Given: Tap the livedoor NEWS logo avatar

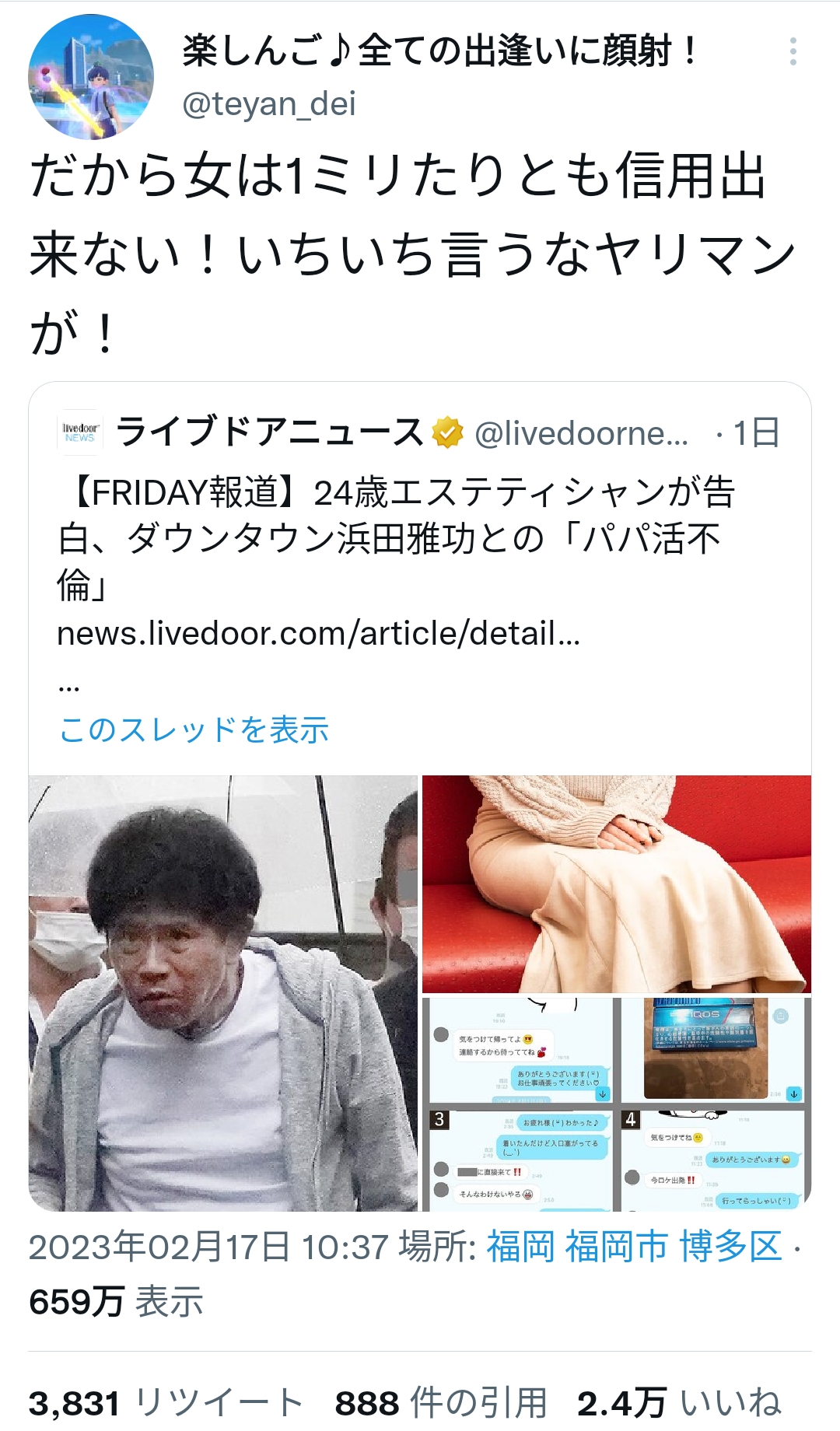Looking at the screenshot, I should [80, 432].
